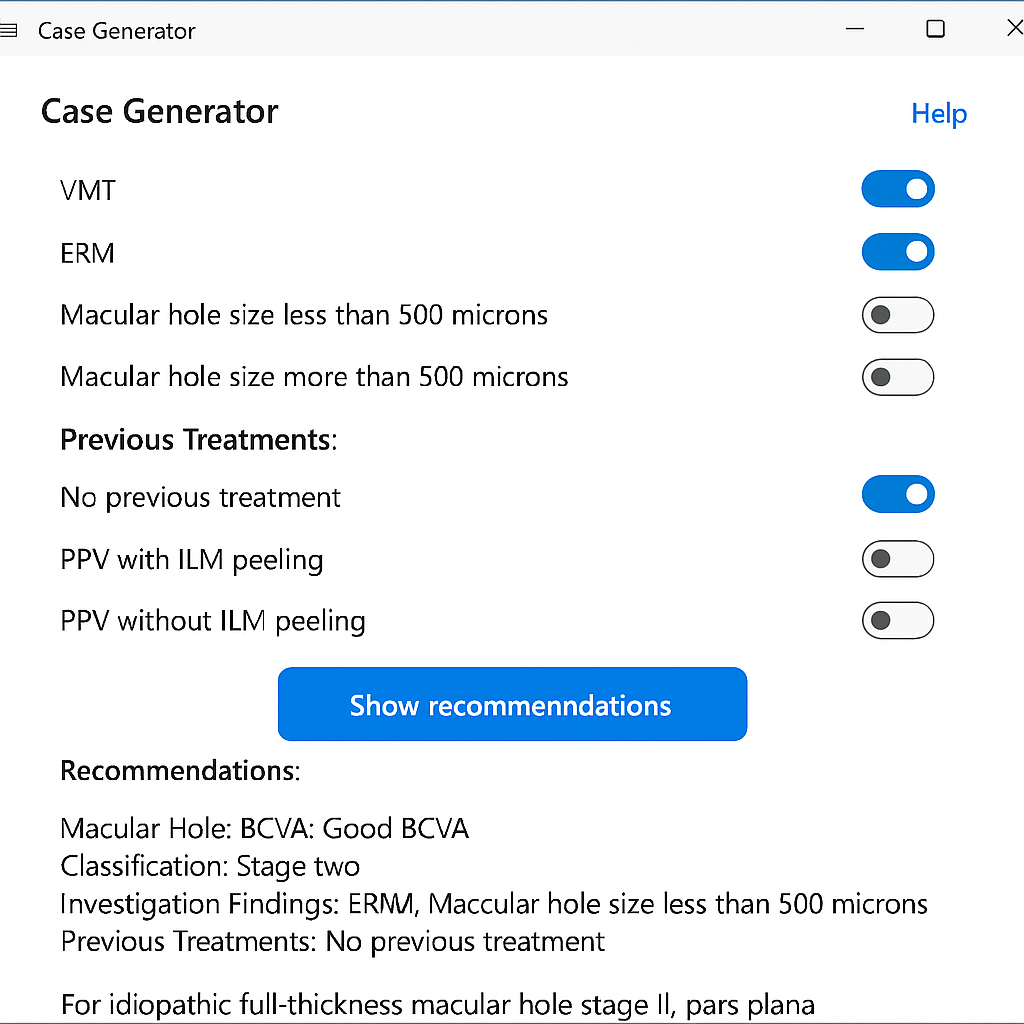Enable PPV without ILM peeling

[897, 620]
